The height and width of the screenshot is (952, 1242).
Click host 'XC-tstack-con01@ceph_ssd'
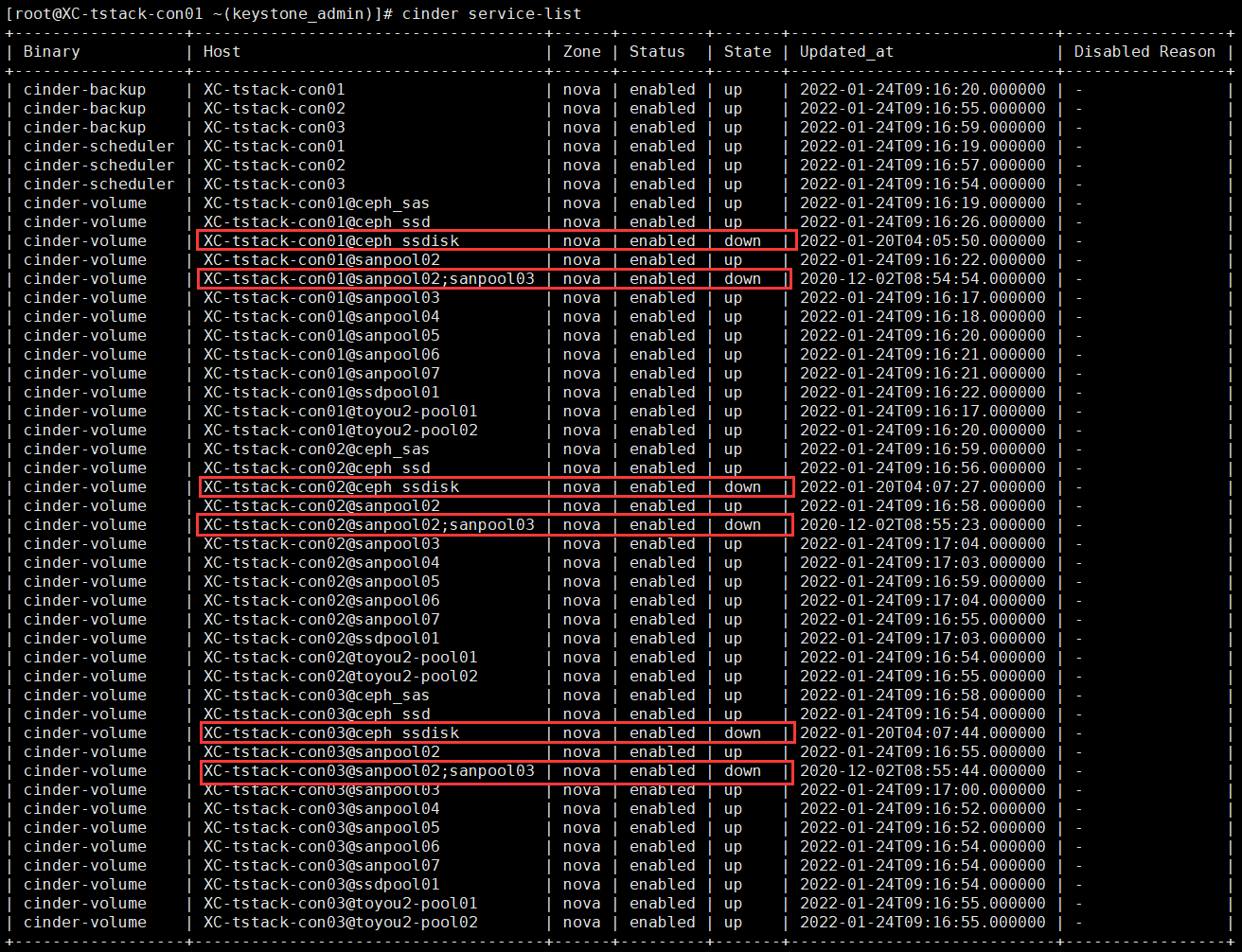tap(316, 222)
